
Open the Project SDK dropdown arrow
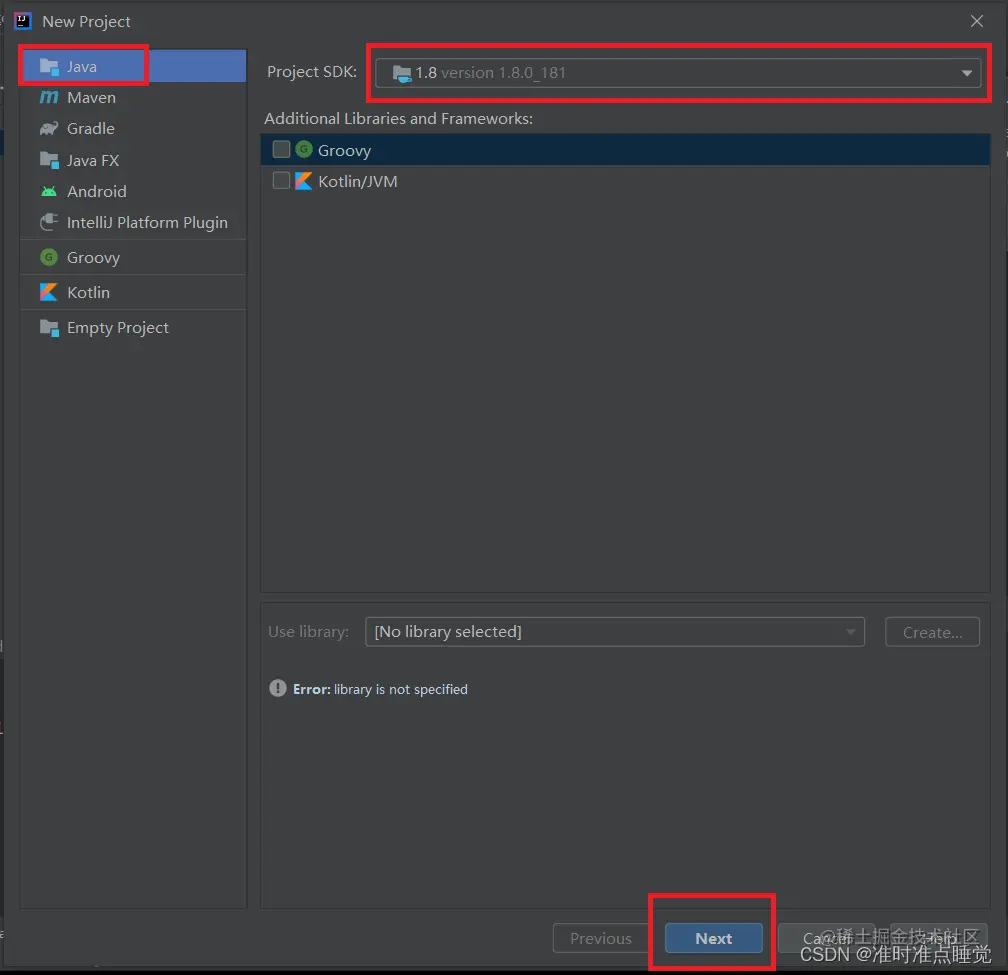click(x=966, y=73)
